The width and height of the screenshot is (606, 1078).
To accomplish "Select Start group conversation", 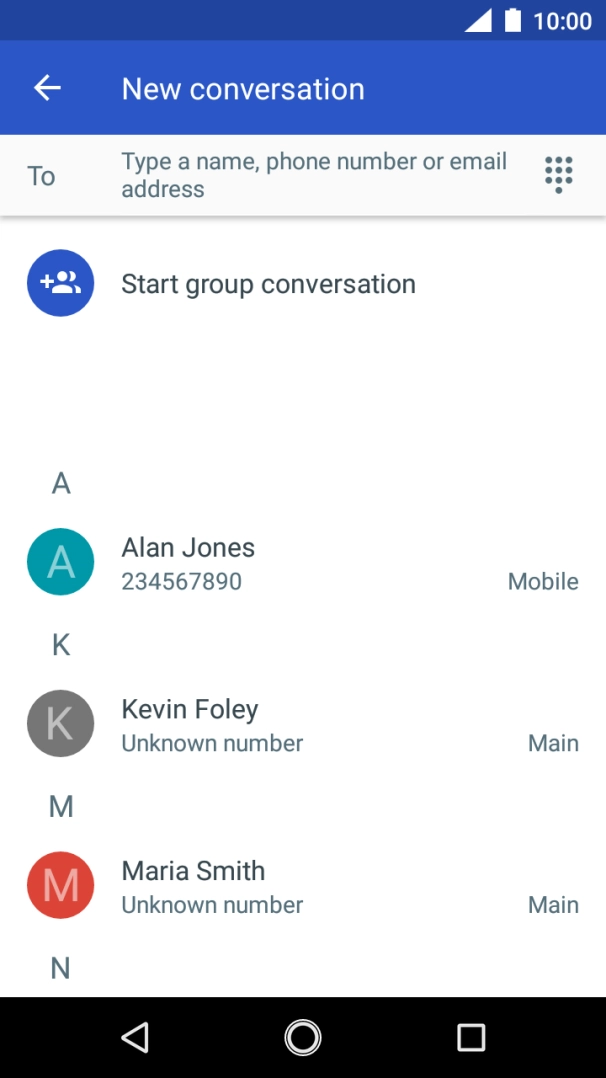I will [x=268, y=284].
